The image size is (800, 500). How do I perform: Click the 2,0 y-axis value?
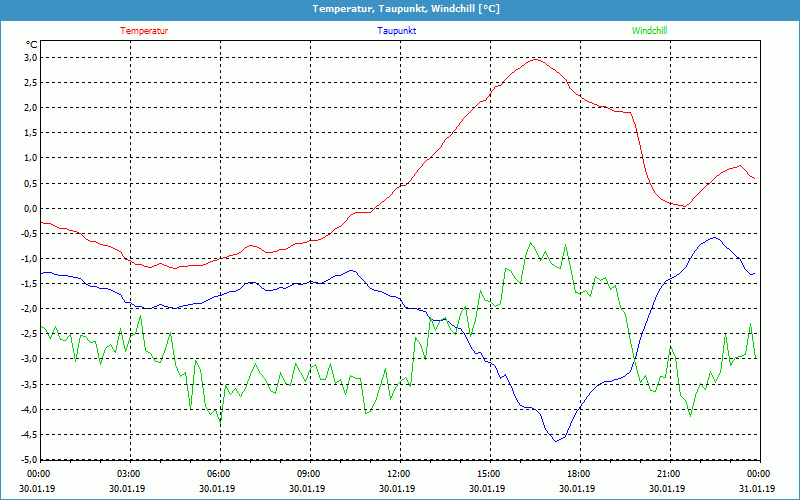tap(31, 108)
